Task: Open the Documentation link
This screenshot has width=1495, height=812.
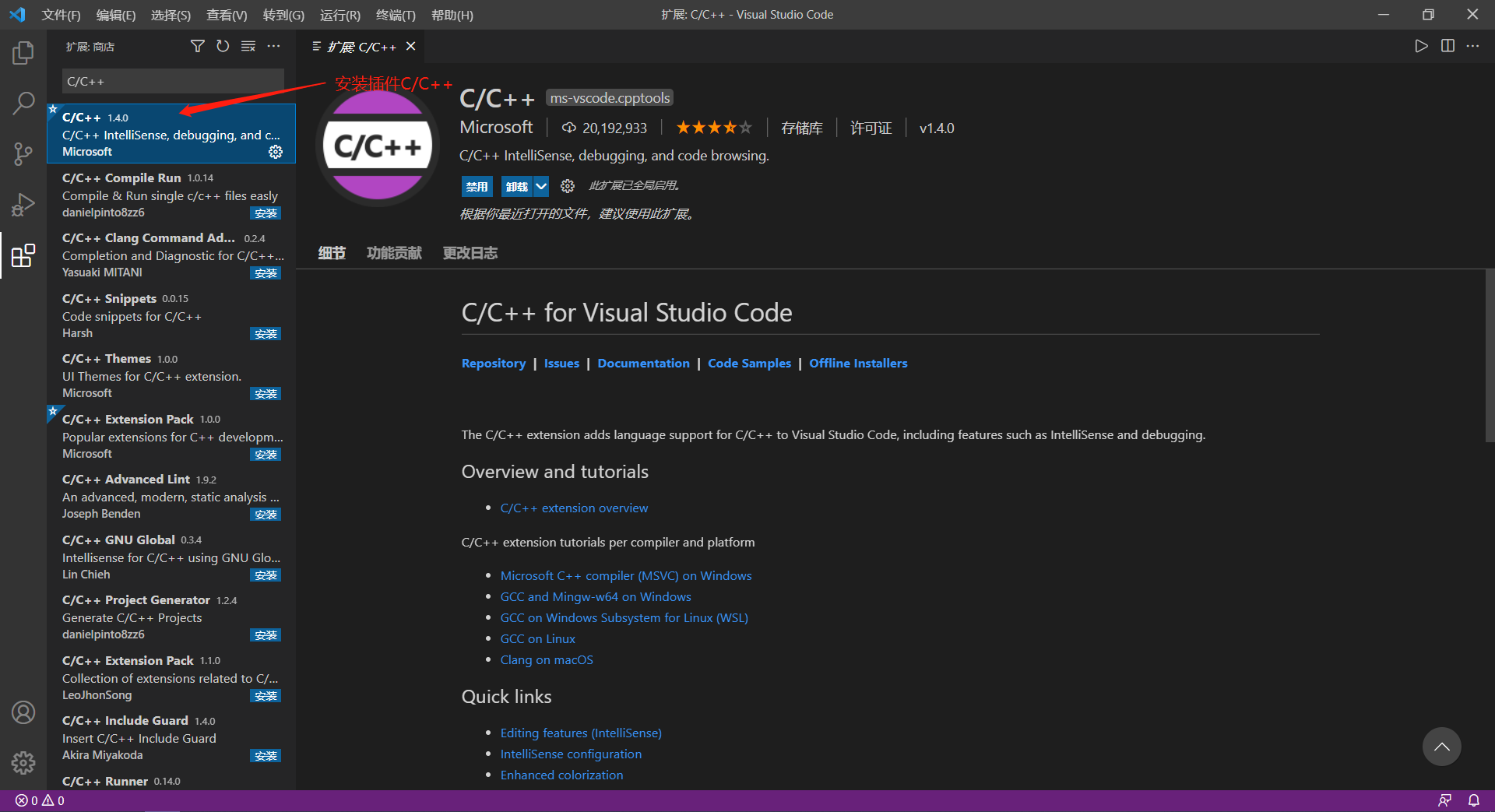Action: tap(643, 363)
